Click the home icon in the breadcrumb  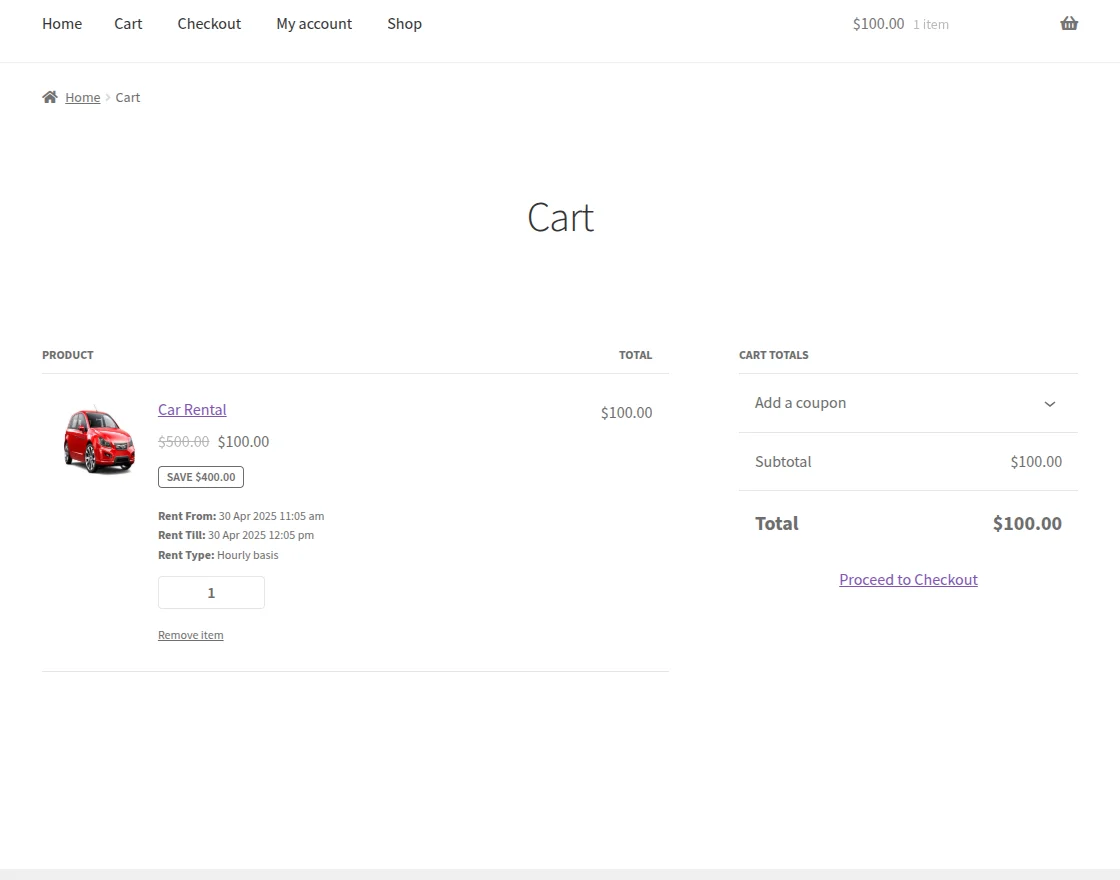pos(48,96)
